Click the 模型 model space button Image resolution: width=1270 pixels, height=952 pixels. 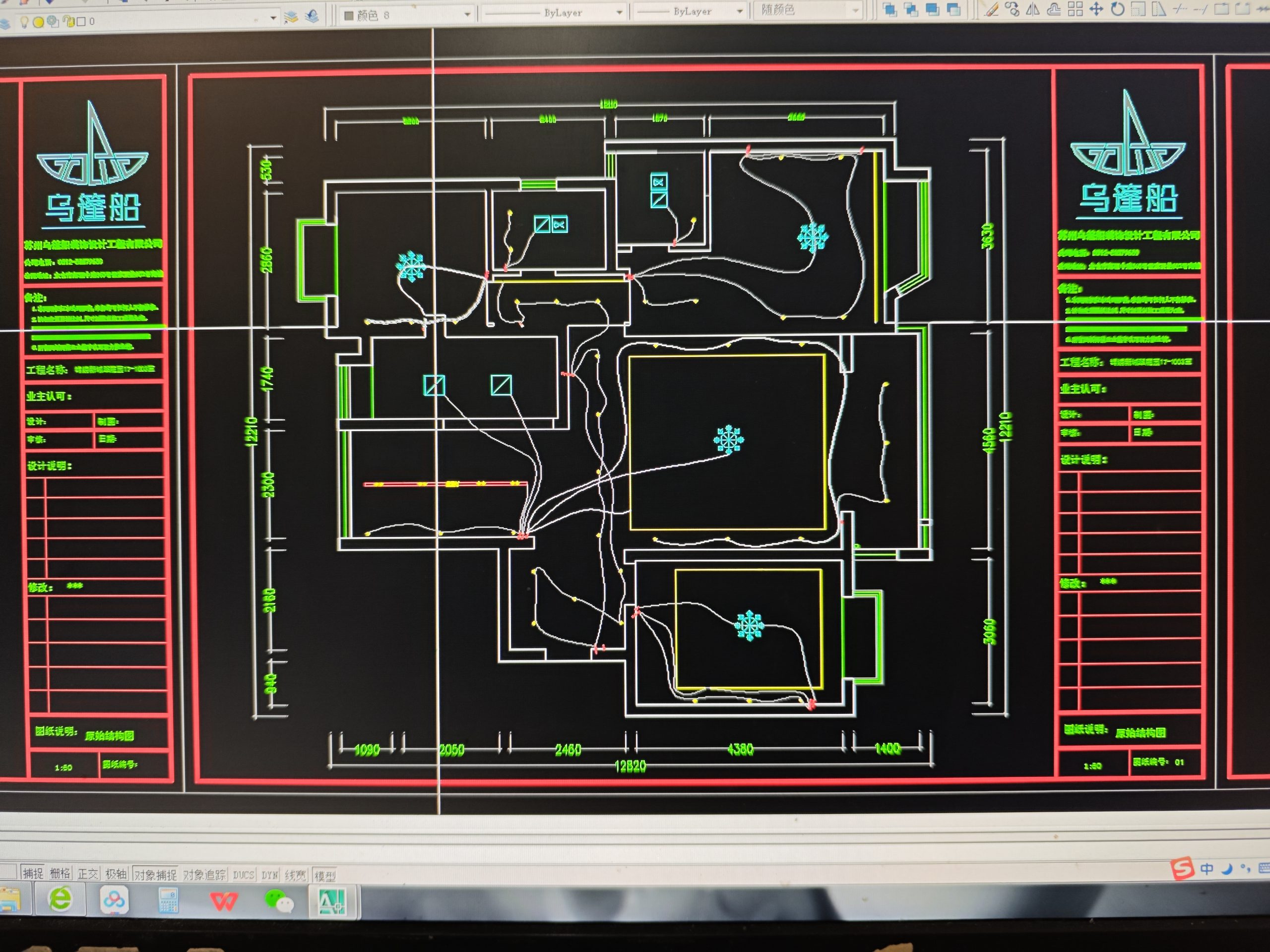tap(325, 876)
